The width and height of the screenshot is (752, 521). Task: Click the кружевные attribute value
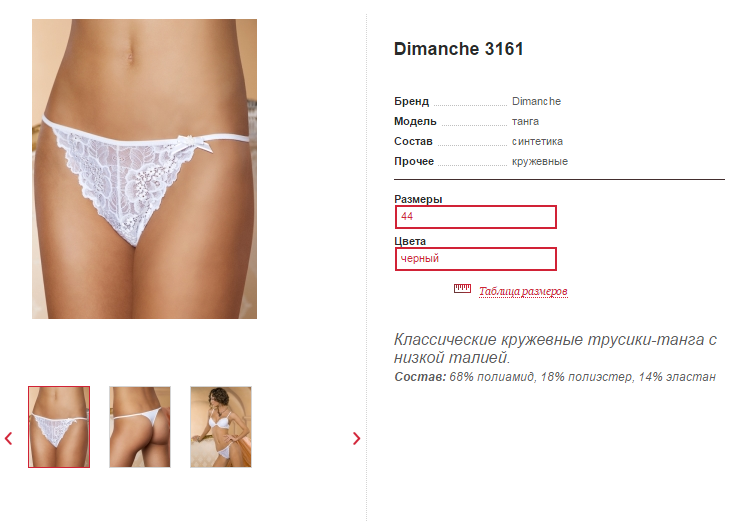tap(540, 162)
